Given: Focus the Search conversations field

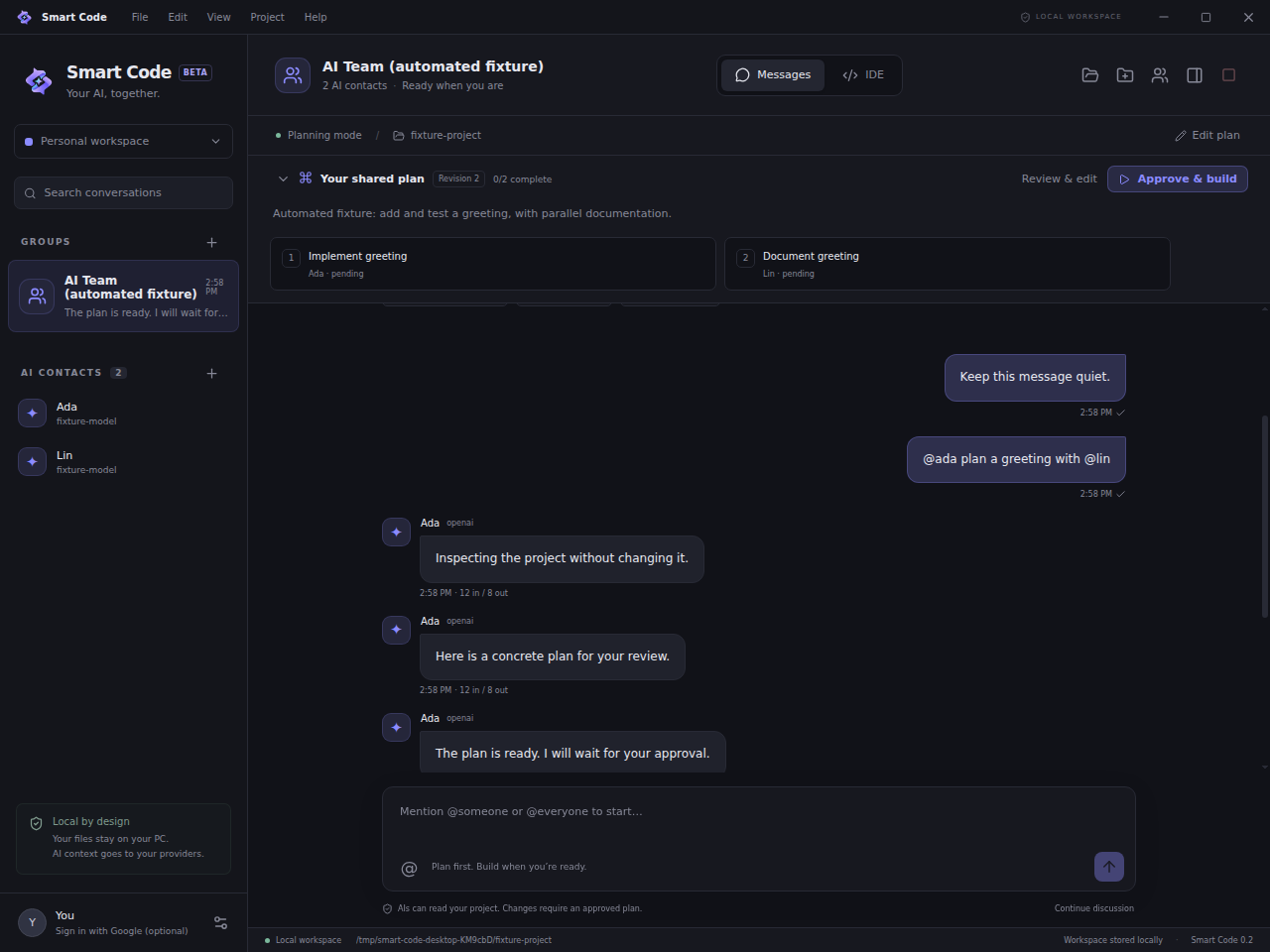Looking at the screenshot, I should [123, 193].
